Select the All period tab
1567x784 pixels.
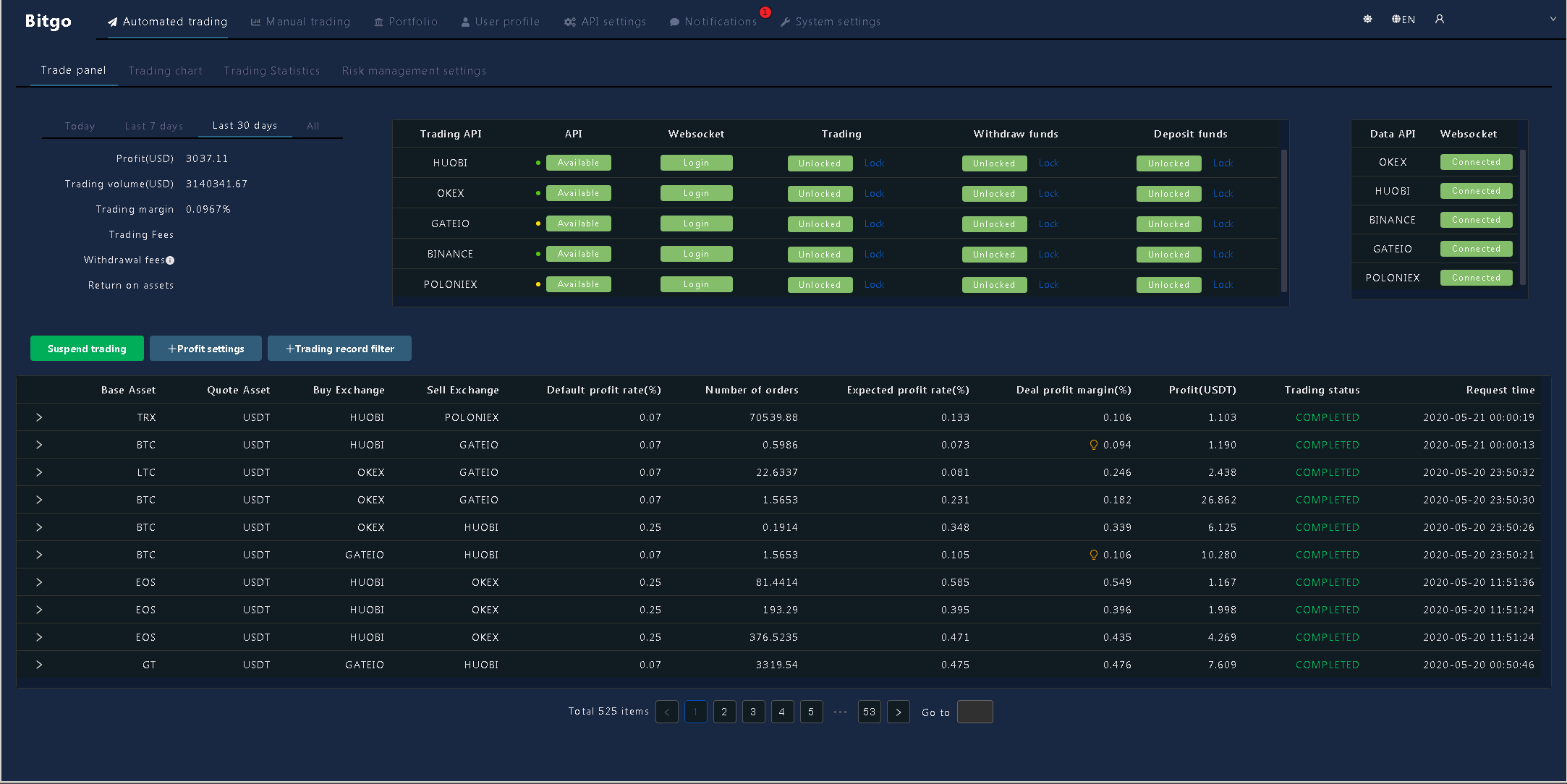tap(313, 126)
